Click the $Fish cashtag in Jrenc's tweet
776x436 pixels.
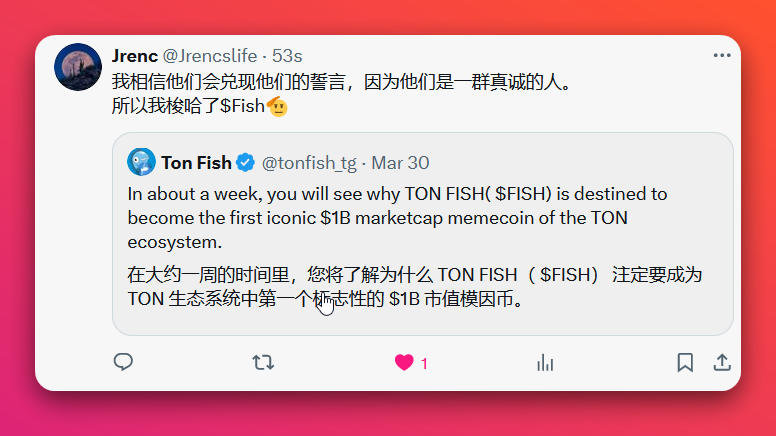point(242,105)
